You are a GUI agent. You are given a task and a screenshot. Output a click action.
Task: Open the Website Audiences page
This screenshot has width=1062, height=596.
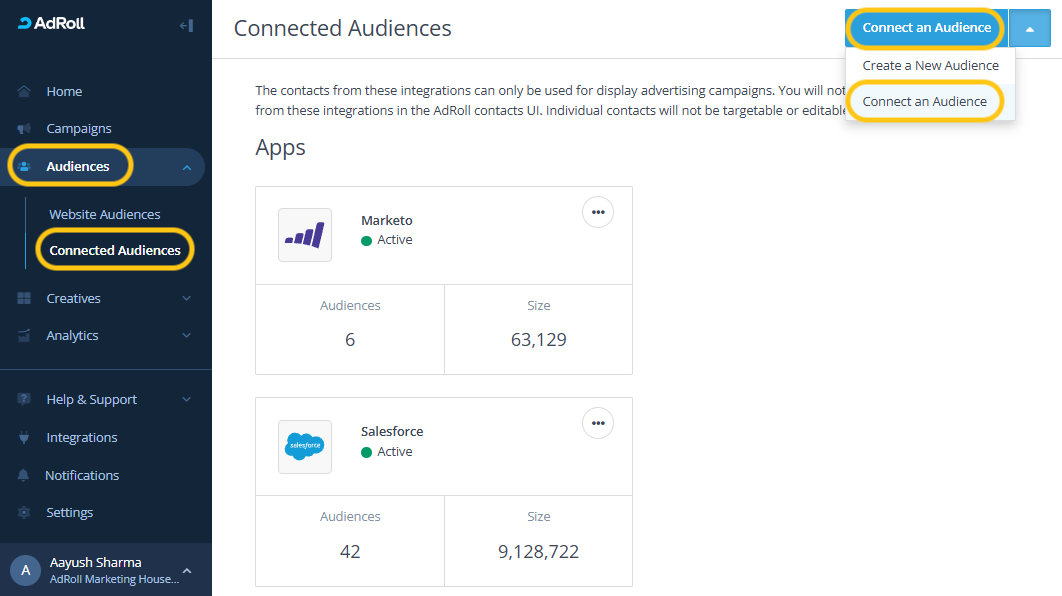click(x=104, y=214)
